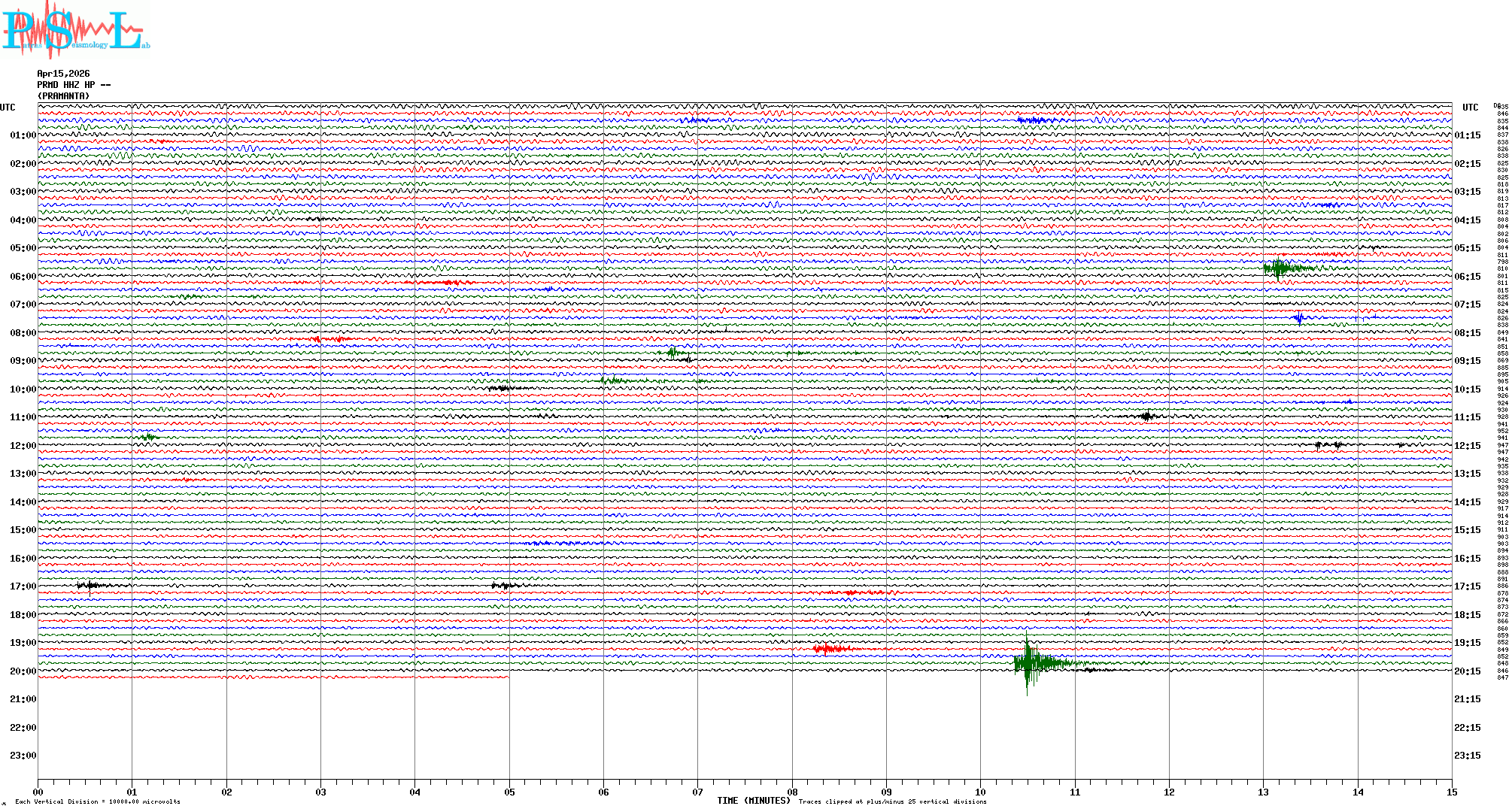
Task: Click the black event on 17:00 trace start
Action: (x=90, y=585)
